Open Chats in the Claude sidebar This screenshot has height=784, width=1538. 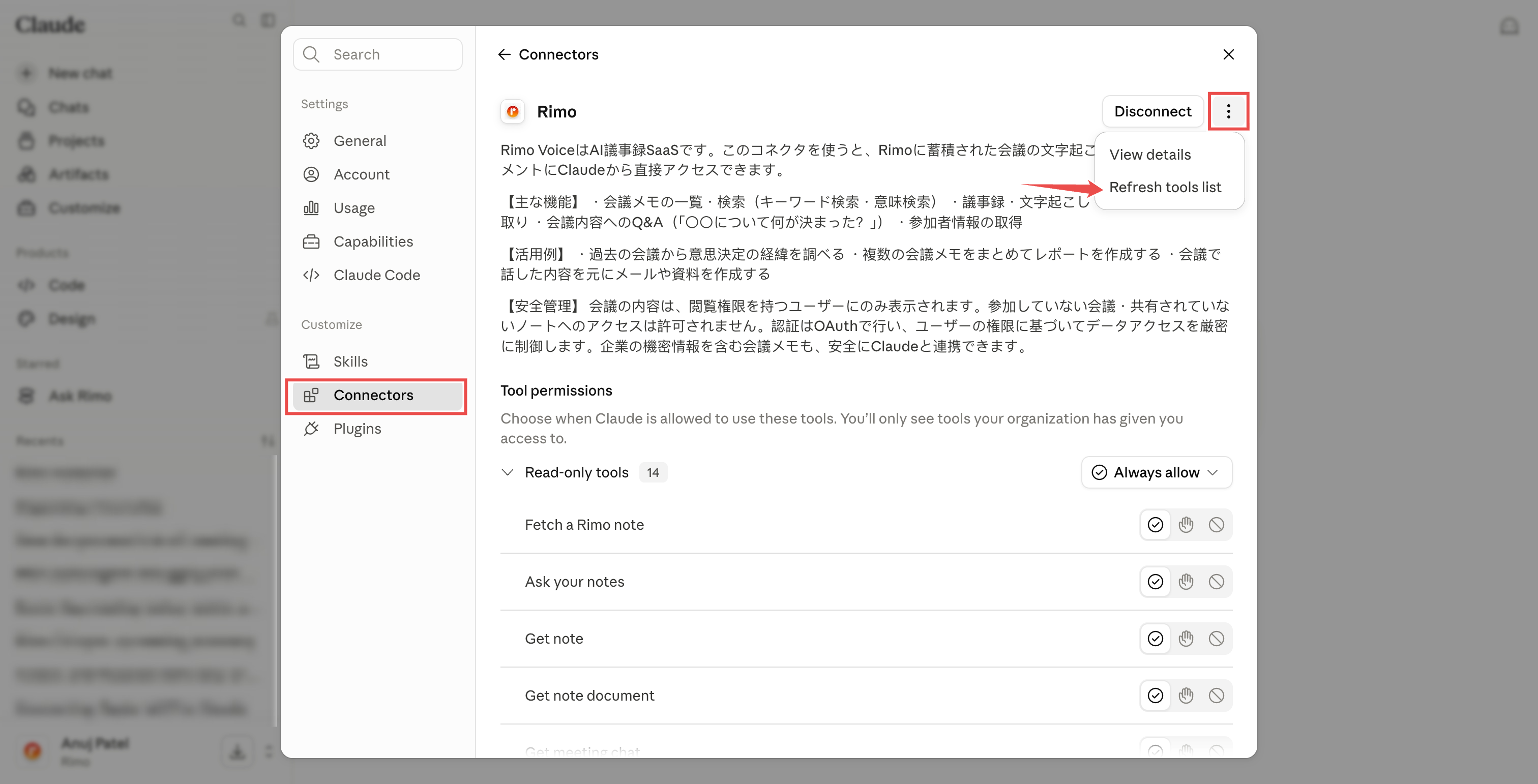69,107
